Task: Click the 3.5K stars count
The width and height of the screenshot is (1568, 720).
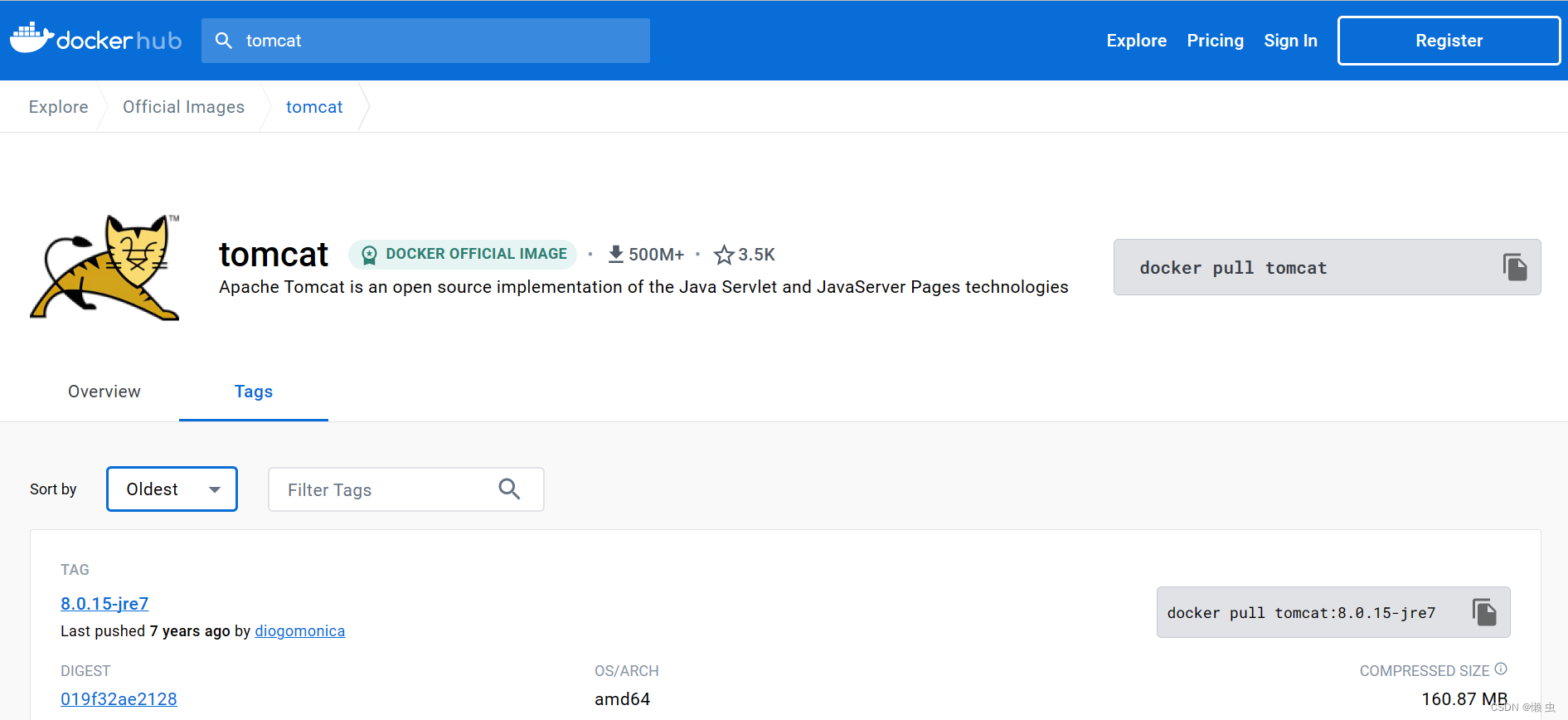Action: tap(756, 255)
